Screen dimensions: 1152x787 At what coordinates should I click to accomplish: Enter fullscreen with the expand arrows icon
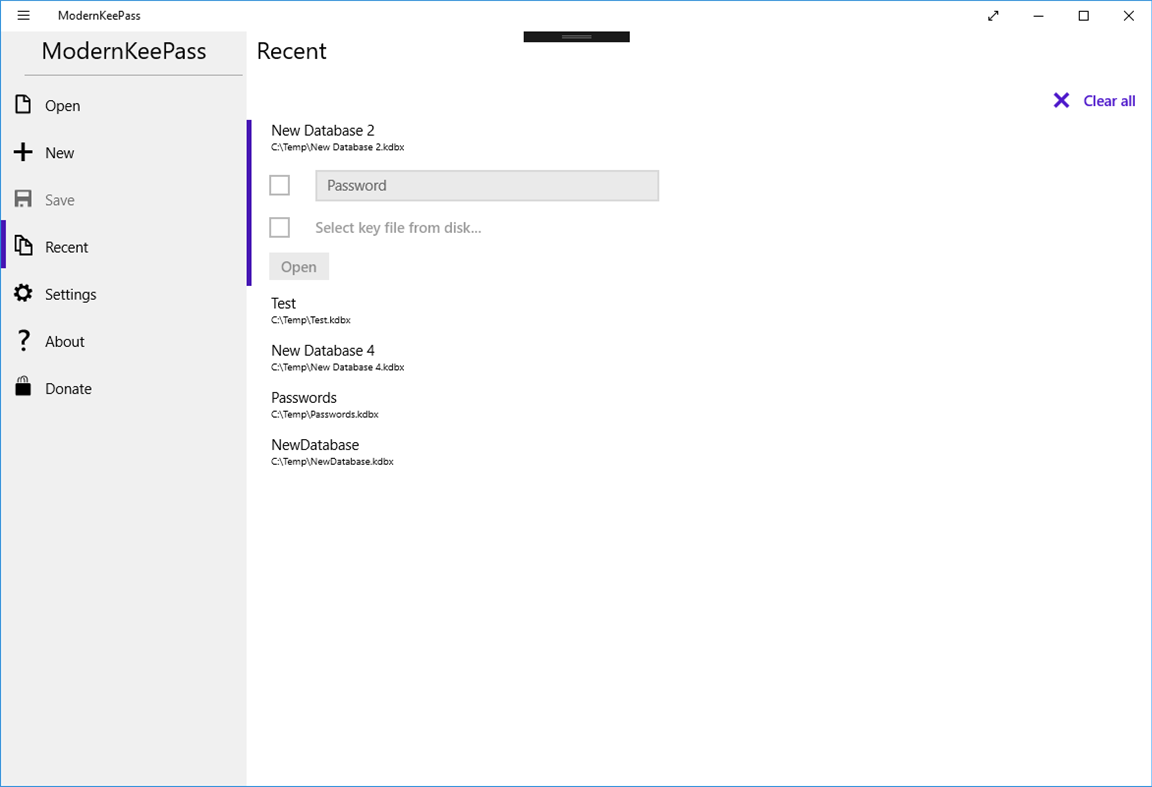pyautogui.click(x=993, y=15)
